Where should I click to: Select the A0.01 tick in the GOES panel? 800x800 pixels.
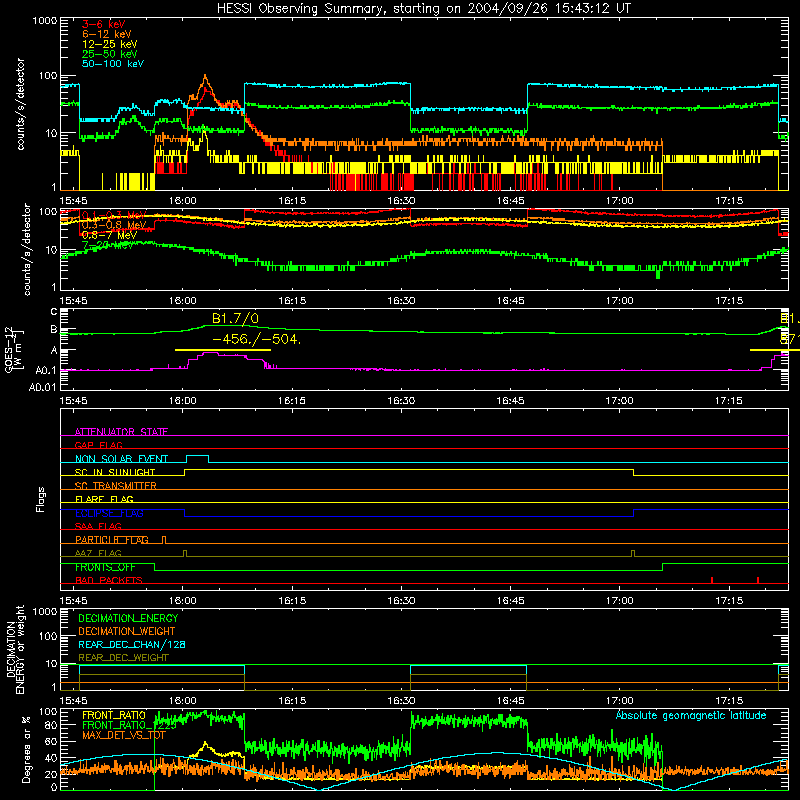42,387
